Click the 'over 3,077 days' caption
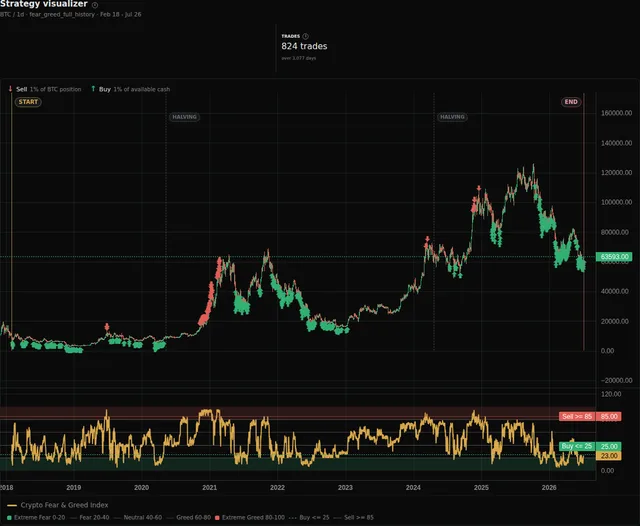 [298, 58]
